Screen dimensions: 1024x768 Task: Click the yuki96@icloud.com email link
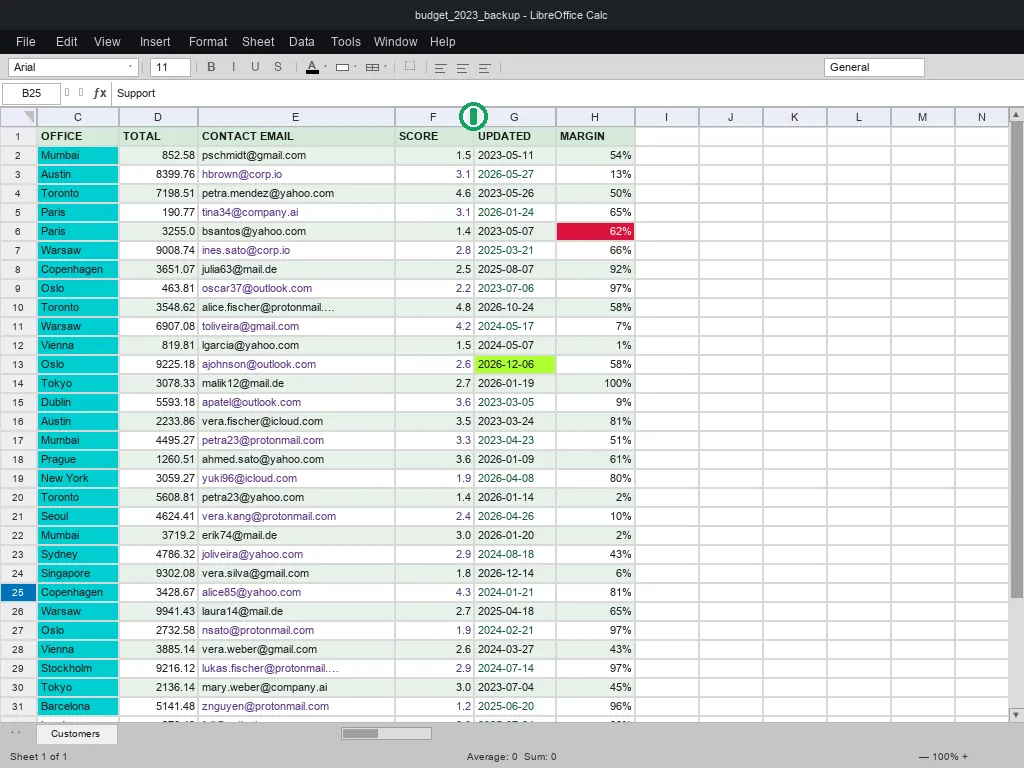pos(249,478)
